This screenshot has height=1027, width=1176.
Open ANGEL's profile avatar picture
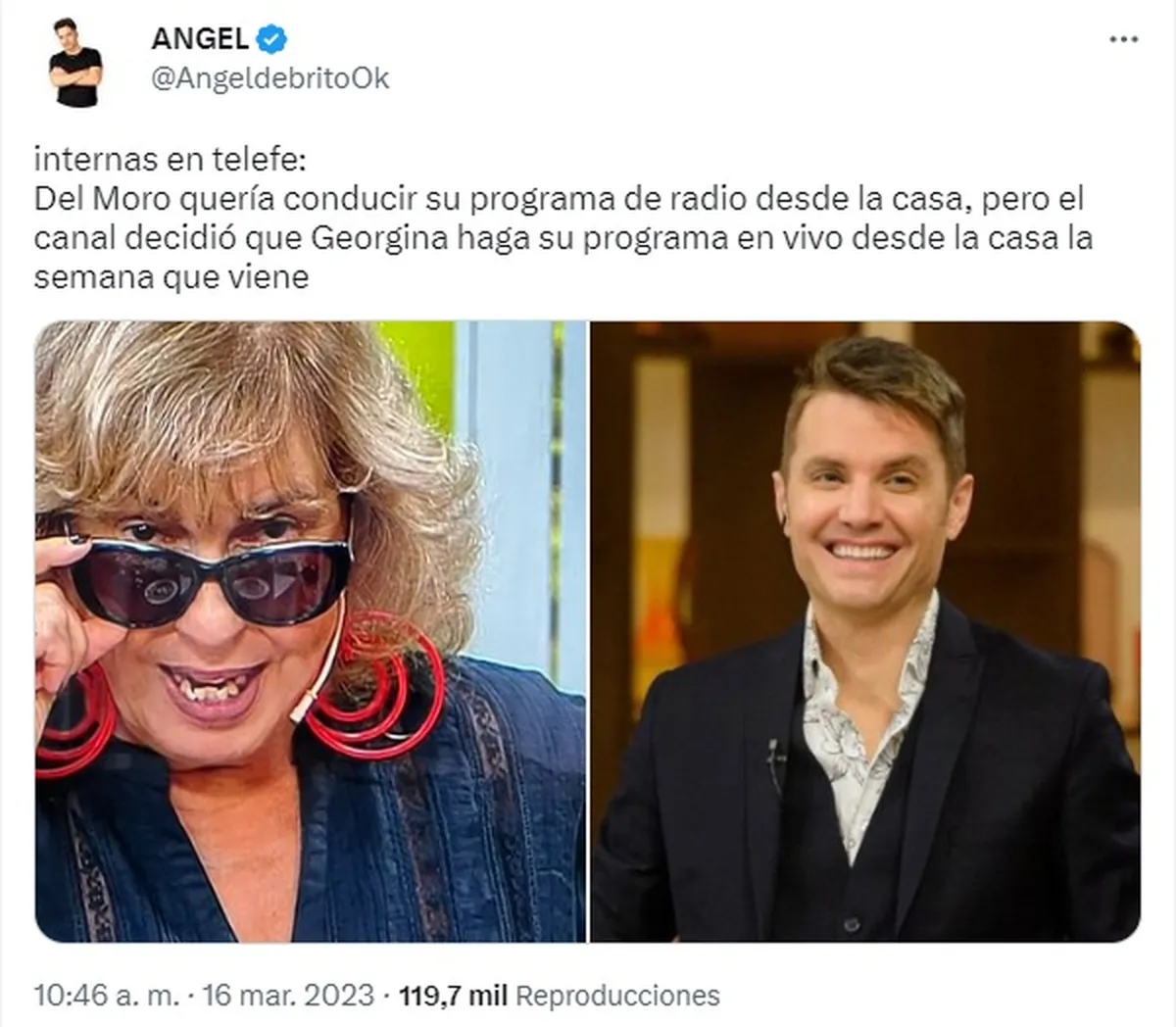75,62
